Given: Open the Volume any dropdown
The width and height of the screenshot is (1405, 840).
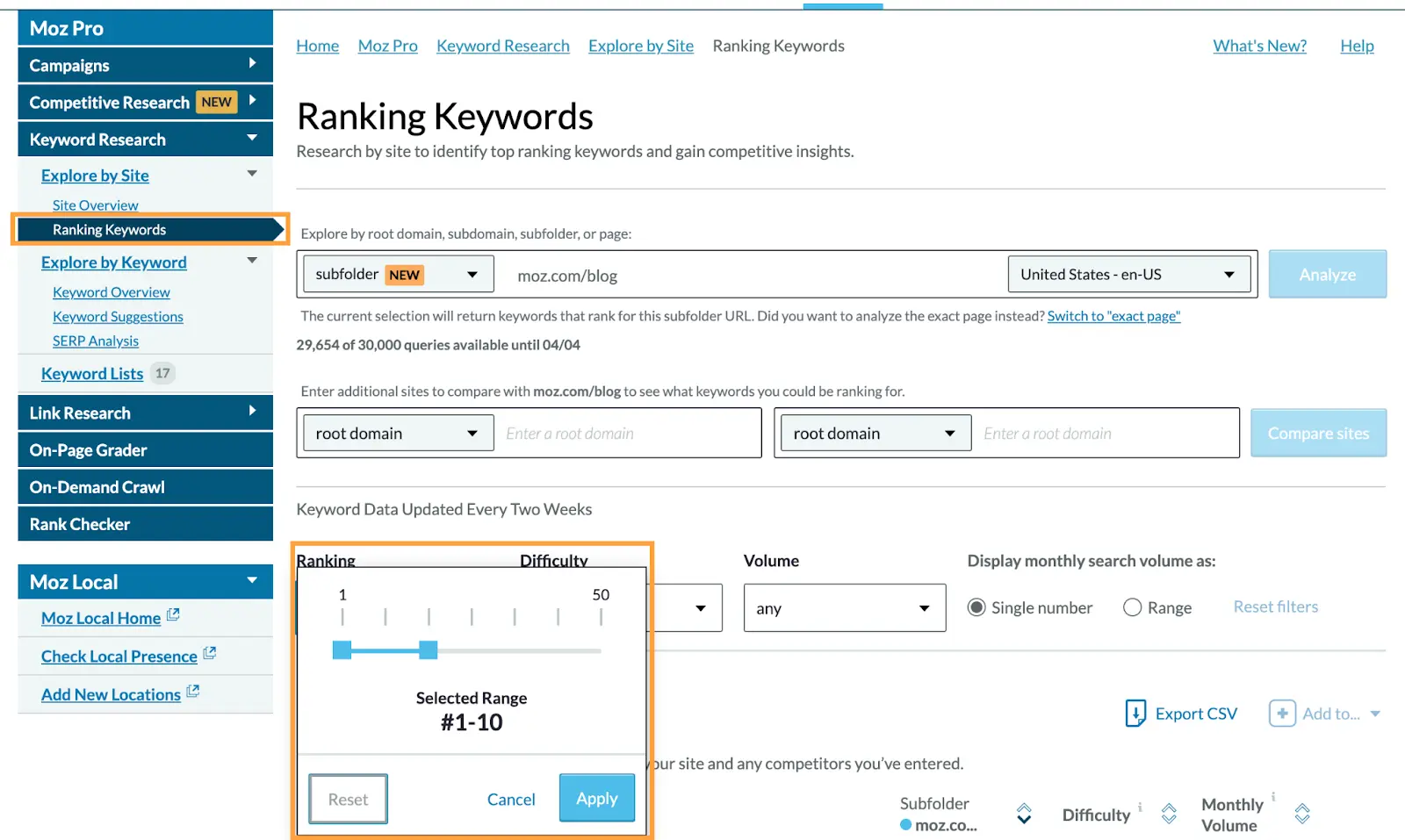Looking at the screenshot, I should tap(844, 608).
